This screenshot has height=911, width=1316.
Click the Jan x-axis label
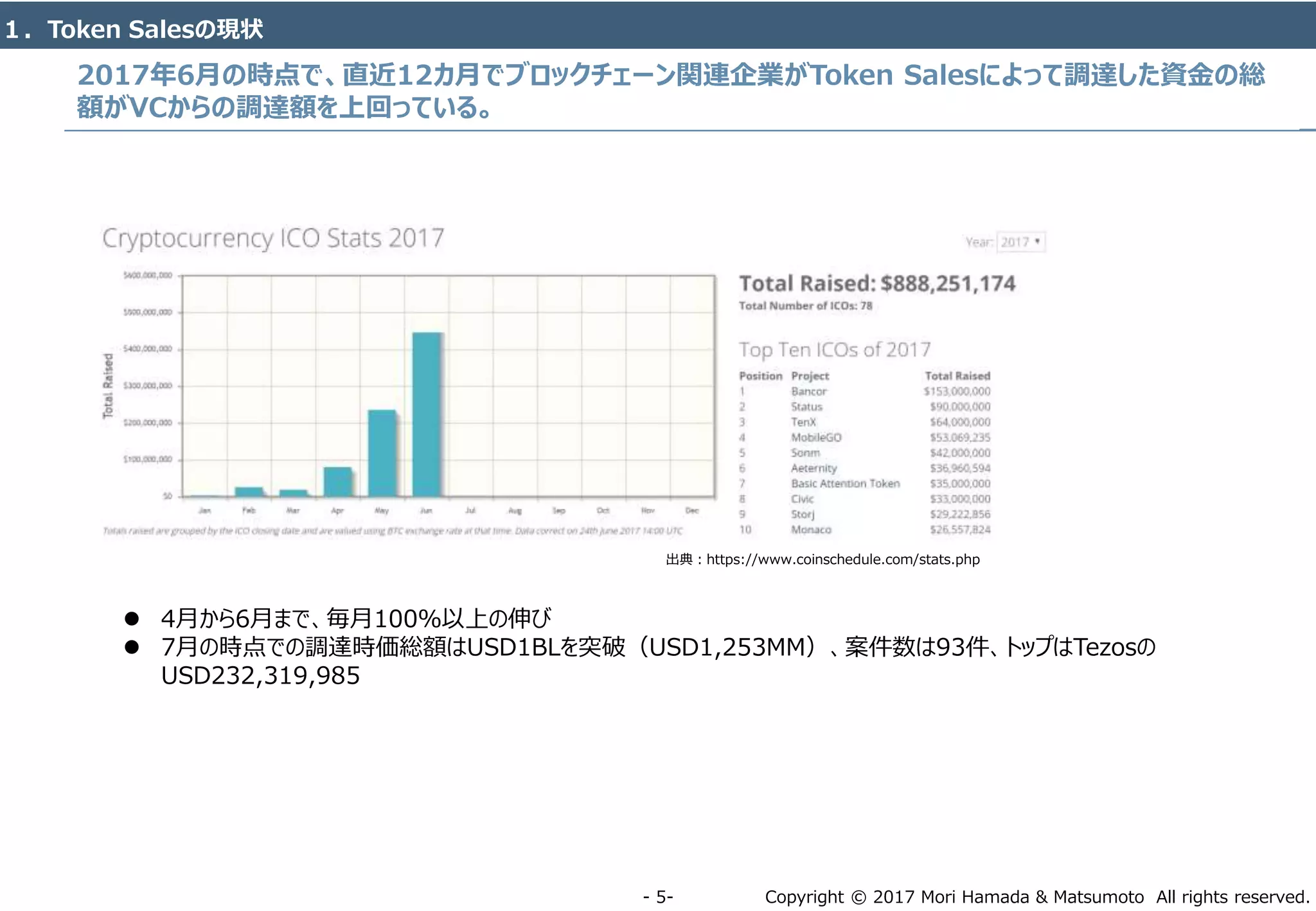click(205, 511)
